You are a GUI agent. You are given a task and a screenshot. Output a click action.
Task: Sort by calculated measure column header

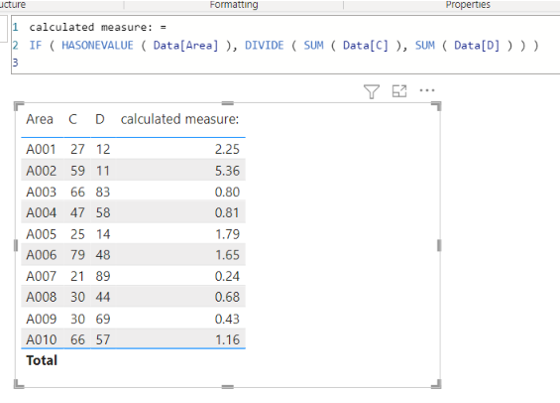(180, 119)
